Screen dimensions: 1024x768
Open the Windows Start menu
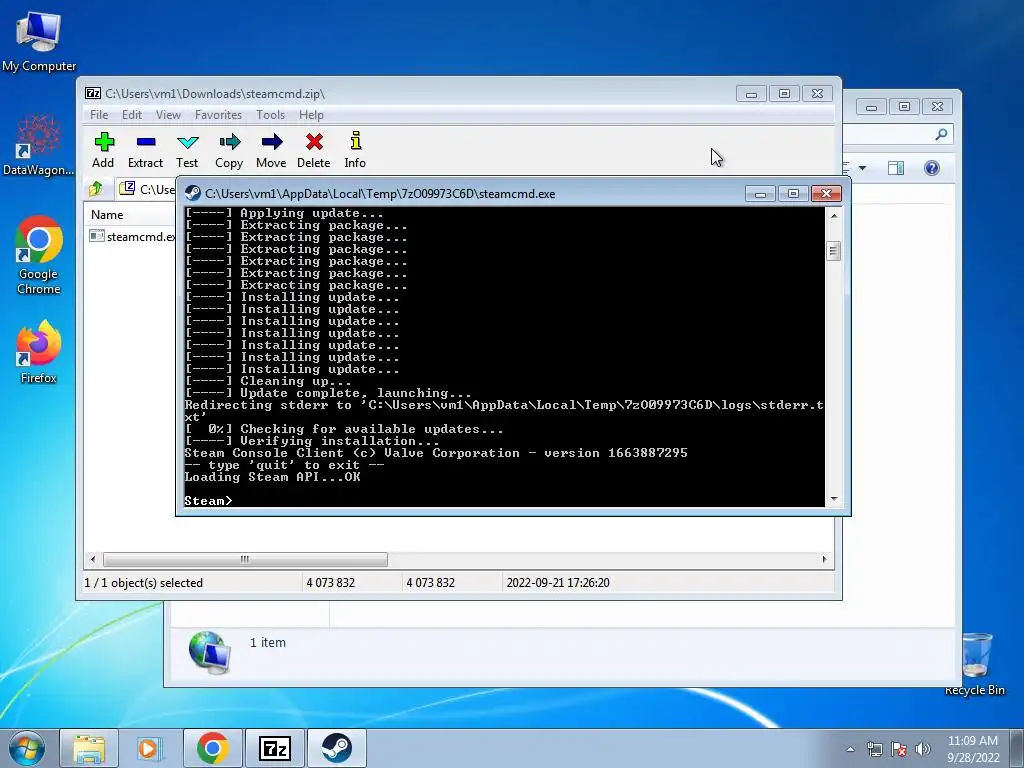pyautogui.click(x=27, y=748)
